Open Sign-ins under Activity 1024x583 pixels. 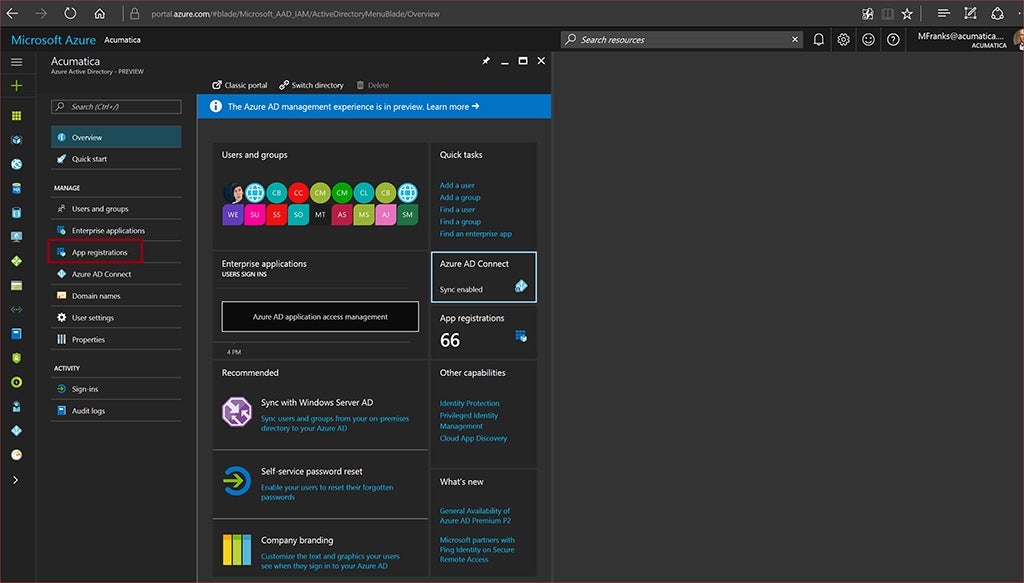tap(116, 388)
